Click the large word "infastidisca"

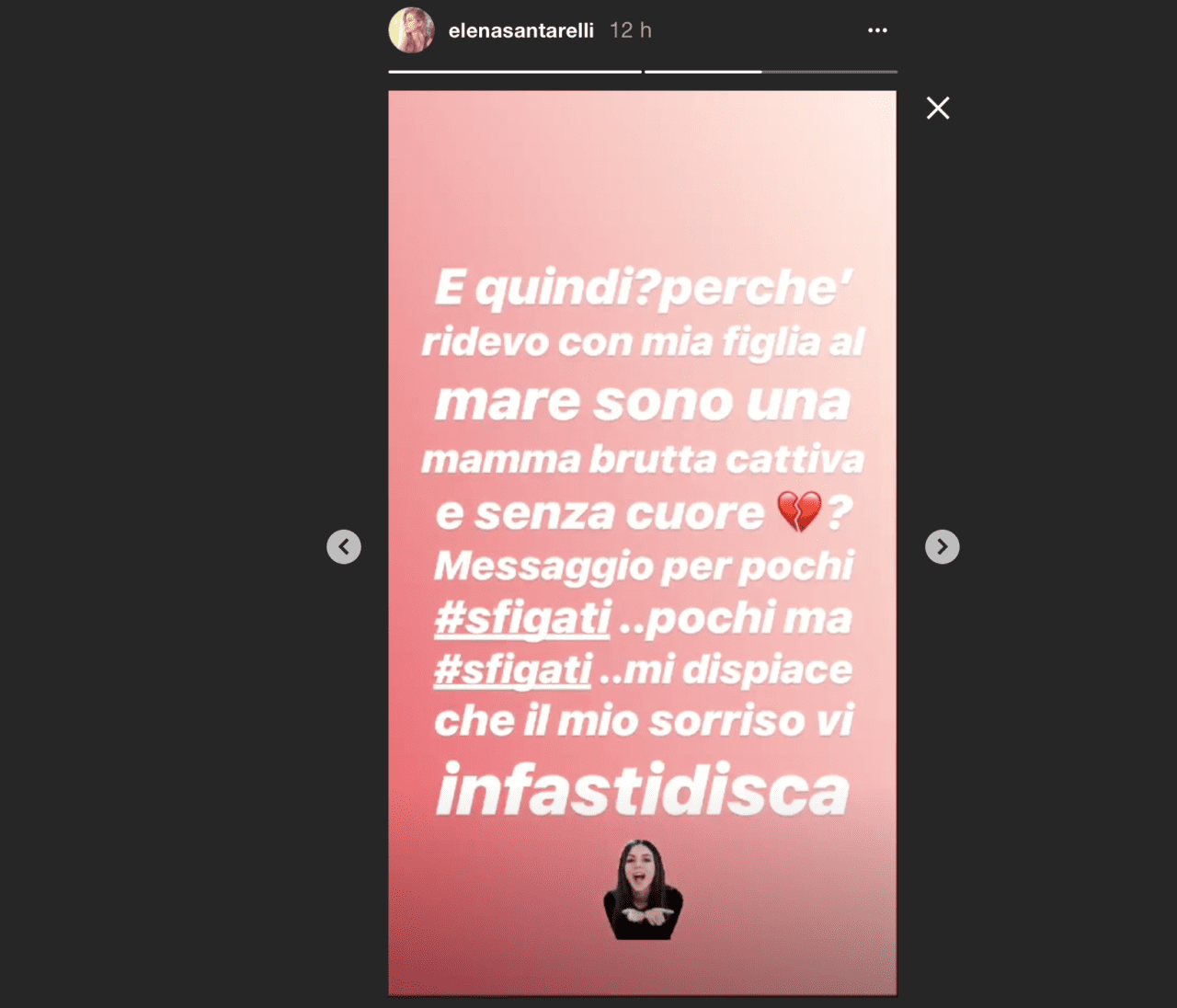coord(643,790)
